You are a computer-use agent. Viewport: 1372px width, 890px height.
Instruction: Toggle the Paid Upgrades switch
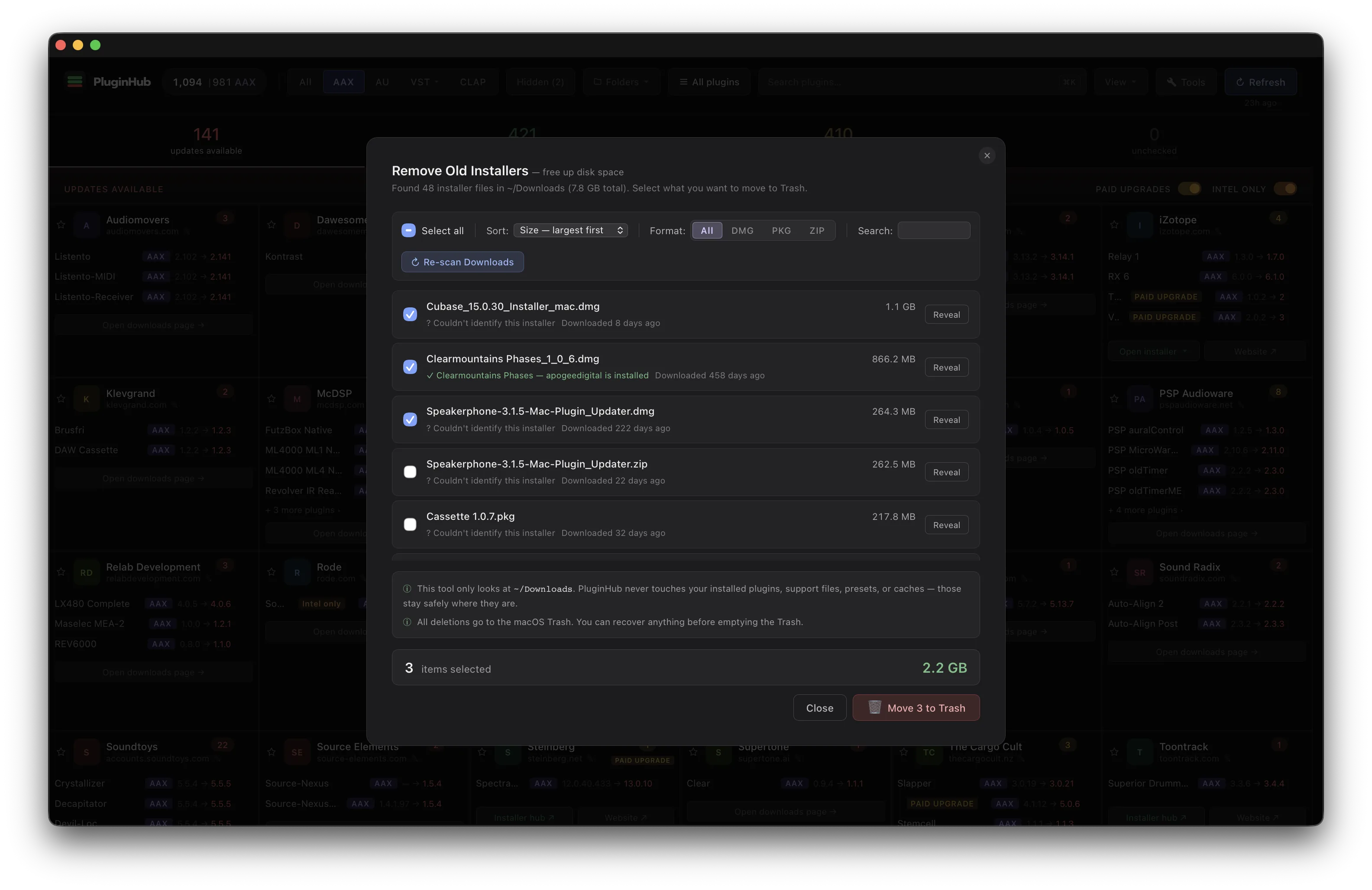click(x=1189, y=188)
